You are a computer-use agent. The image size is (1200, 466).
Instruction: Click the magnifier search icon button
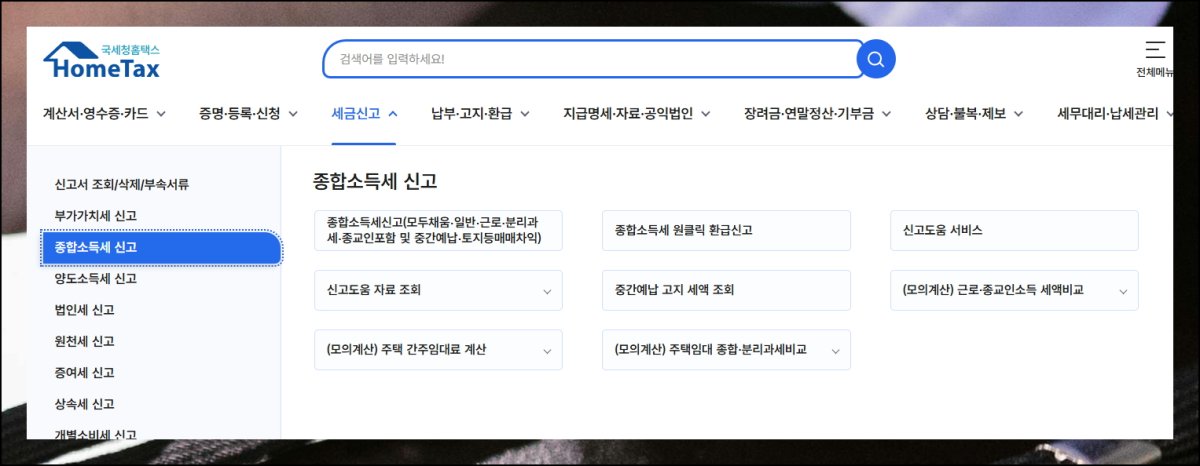[876, 59]
